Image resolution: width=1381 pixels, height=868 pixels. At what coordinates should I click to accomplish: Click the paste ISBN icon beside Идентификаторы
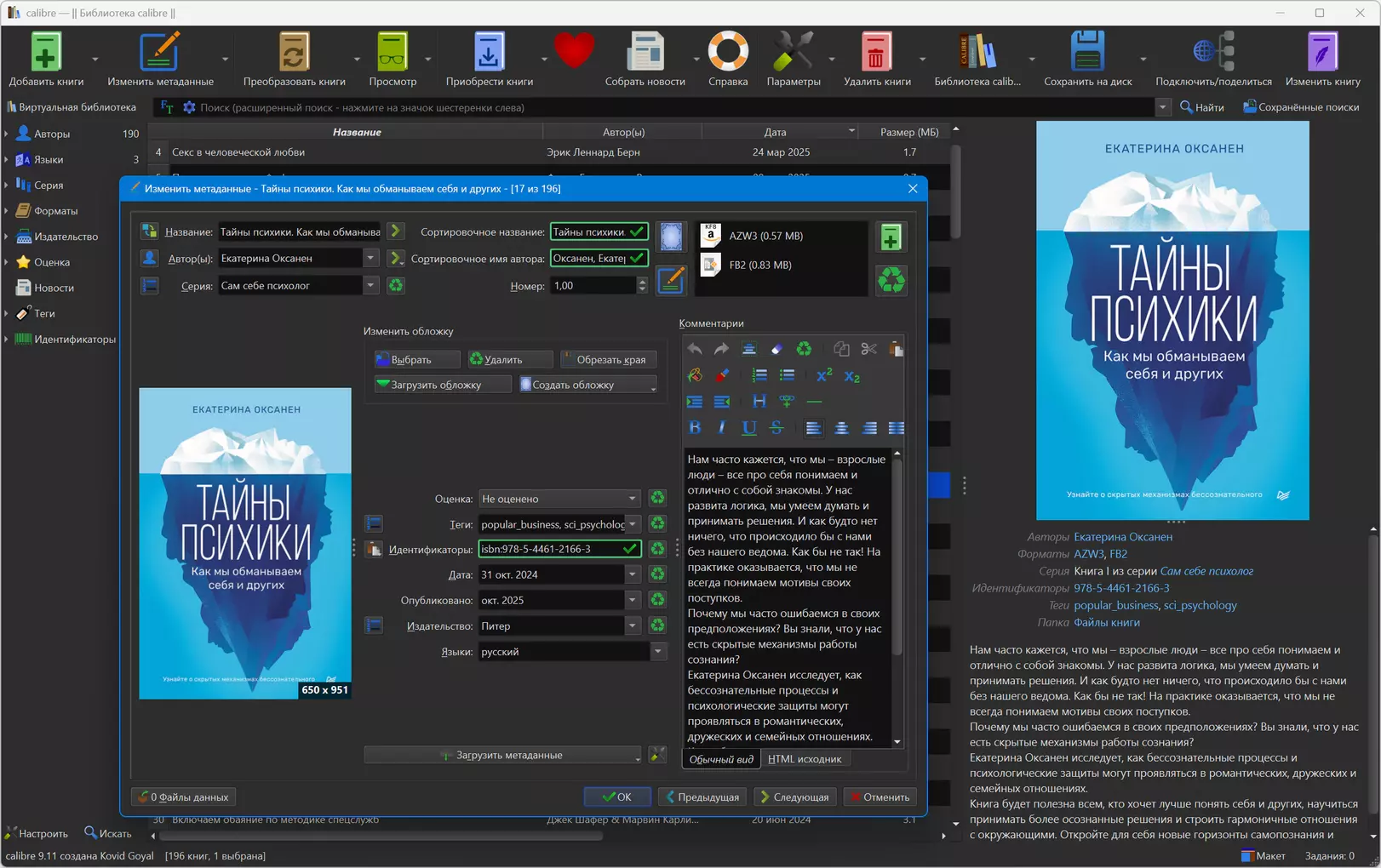374,550
